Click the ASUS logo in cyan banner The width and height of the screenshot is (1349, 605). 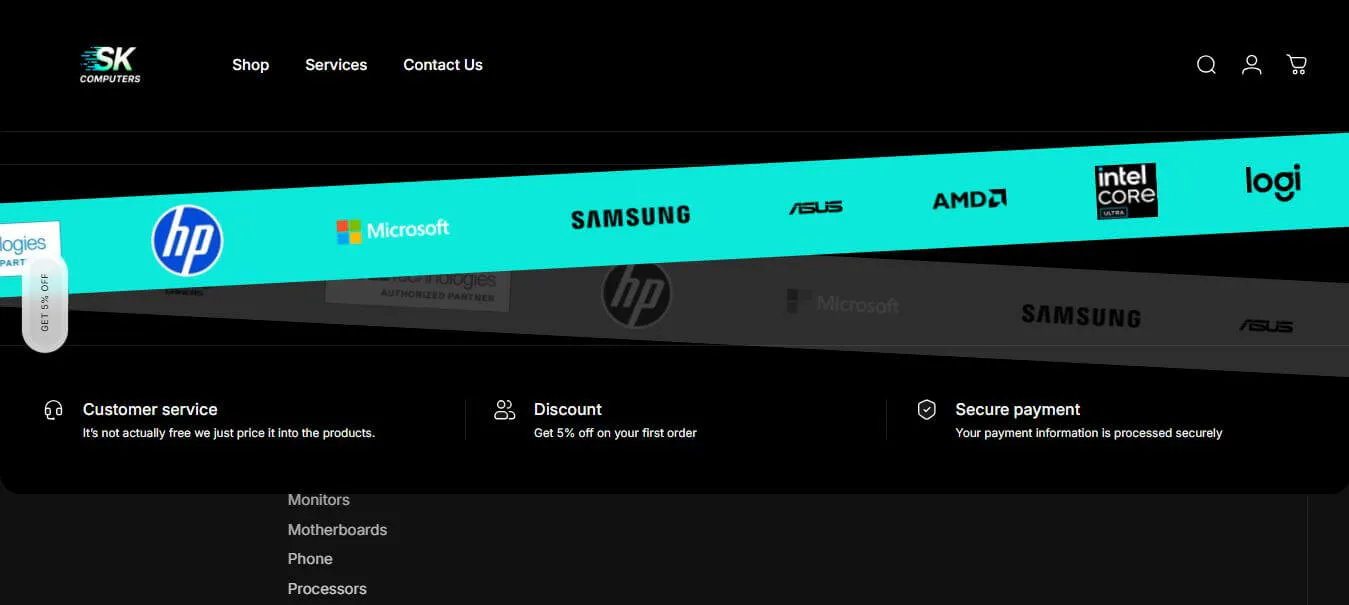pyautogui.click(x=815, y=208)
